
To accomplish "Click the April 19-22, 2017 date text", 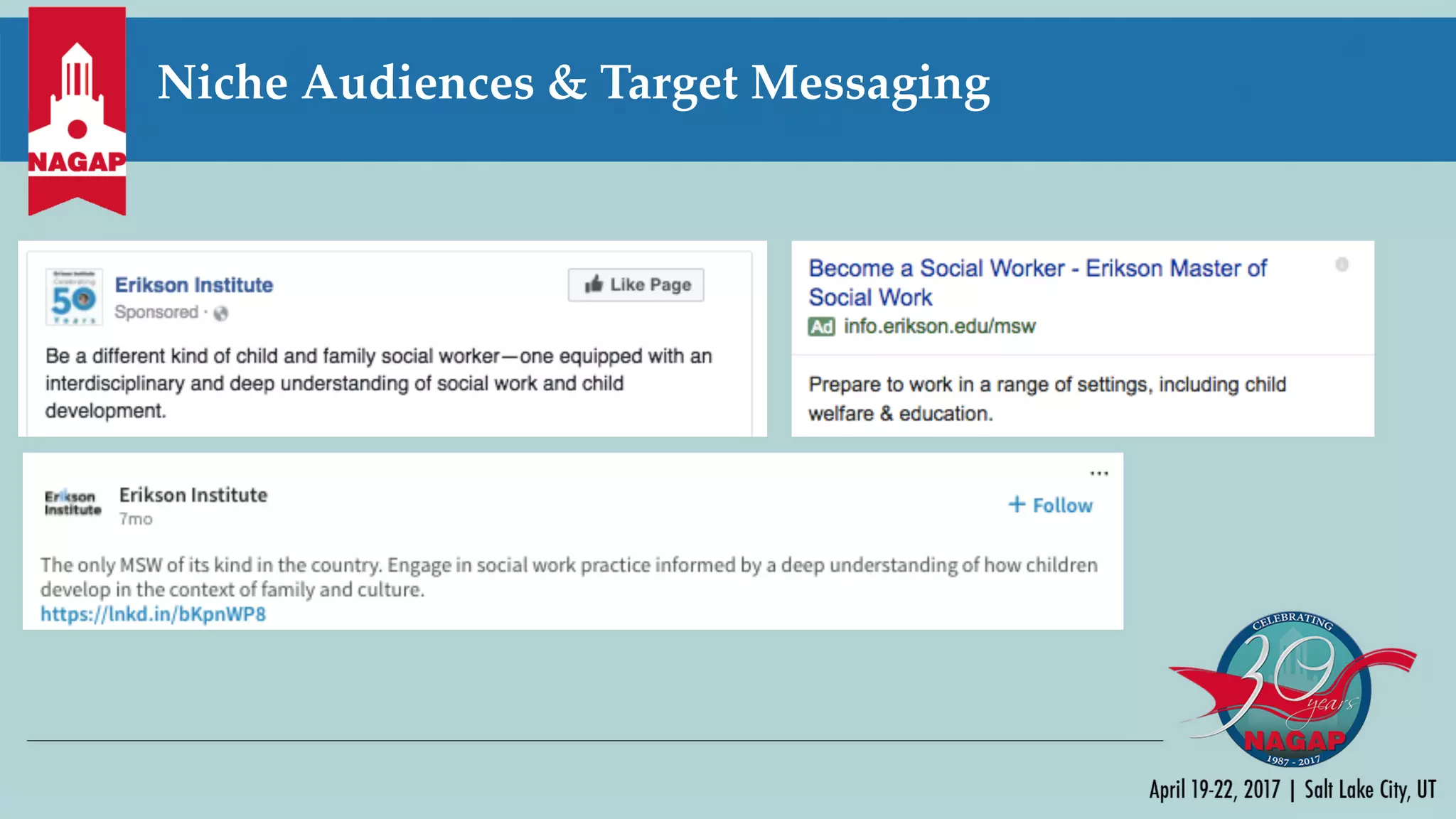I will 1214,790.
